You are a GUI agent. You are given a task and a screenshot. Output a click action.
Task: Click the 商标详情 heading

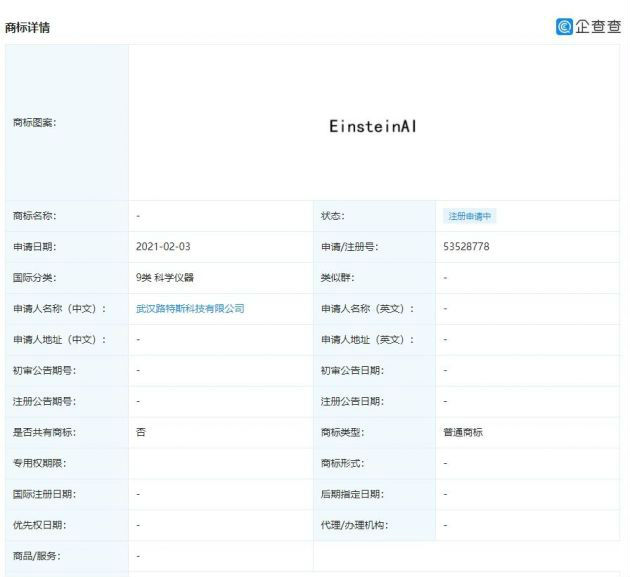coord(27,28)
